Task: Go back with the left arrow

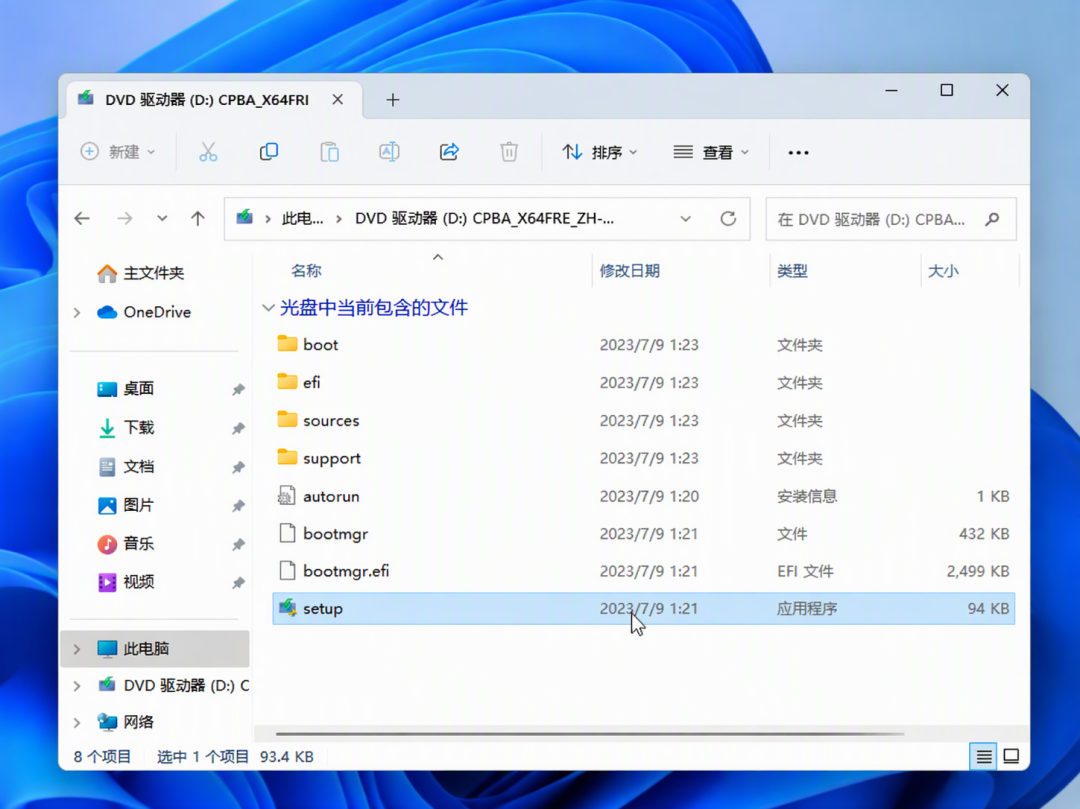Action: pos(82,219)
